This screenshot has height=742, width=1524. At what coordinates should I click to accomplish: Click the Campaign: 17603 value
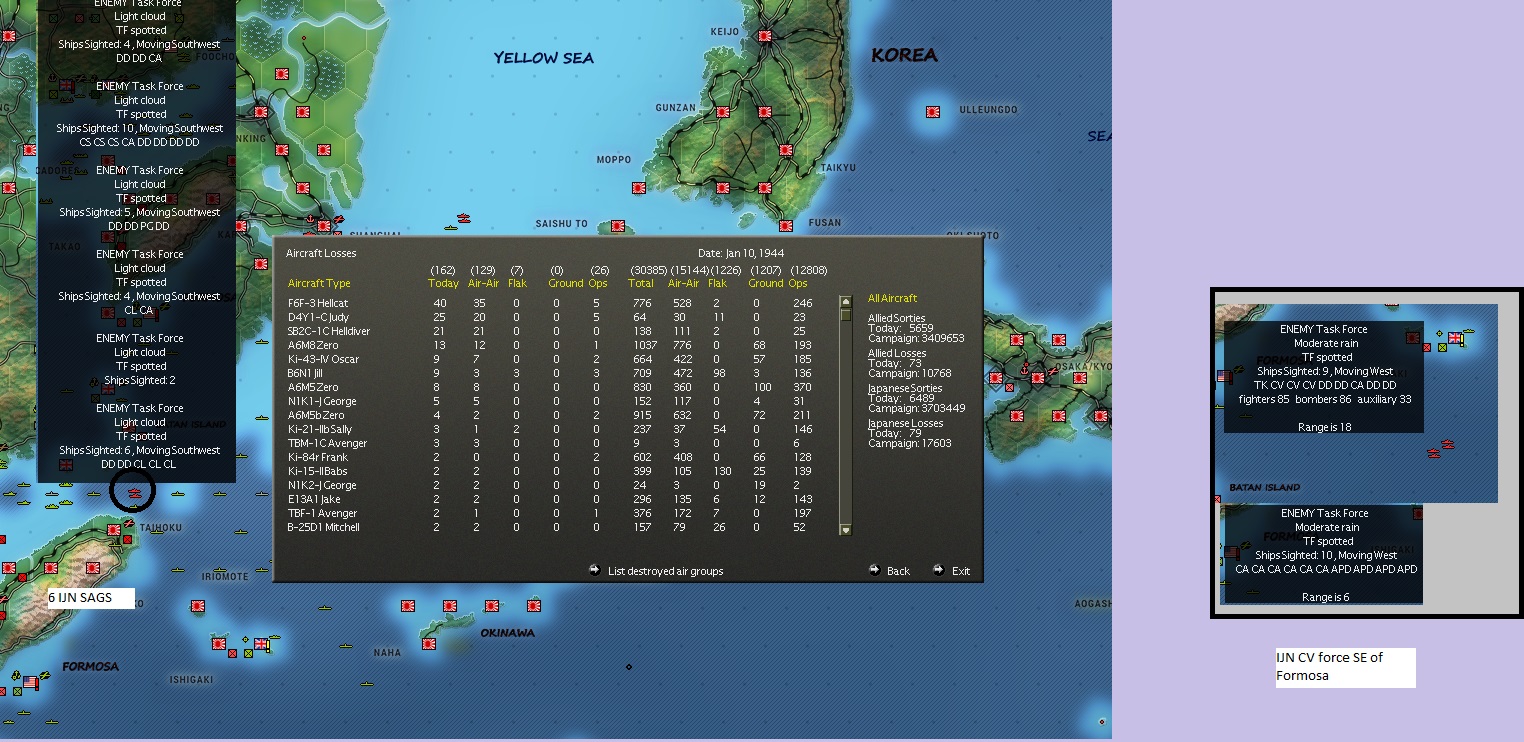coord(910,443)
